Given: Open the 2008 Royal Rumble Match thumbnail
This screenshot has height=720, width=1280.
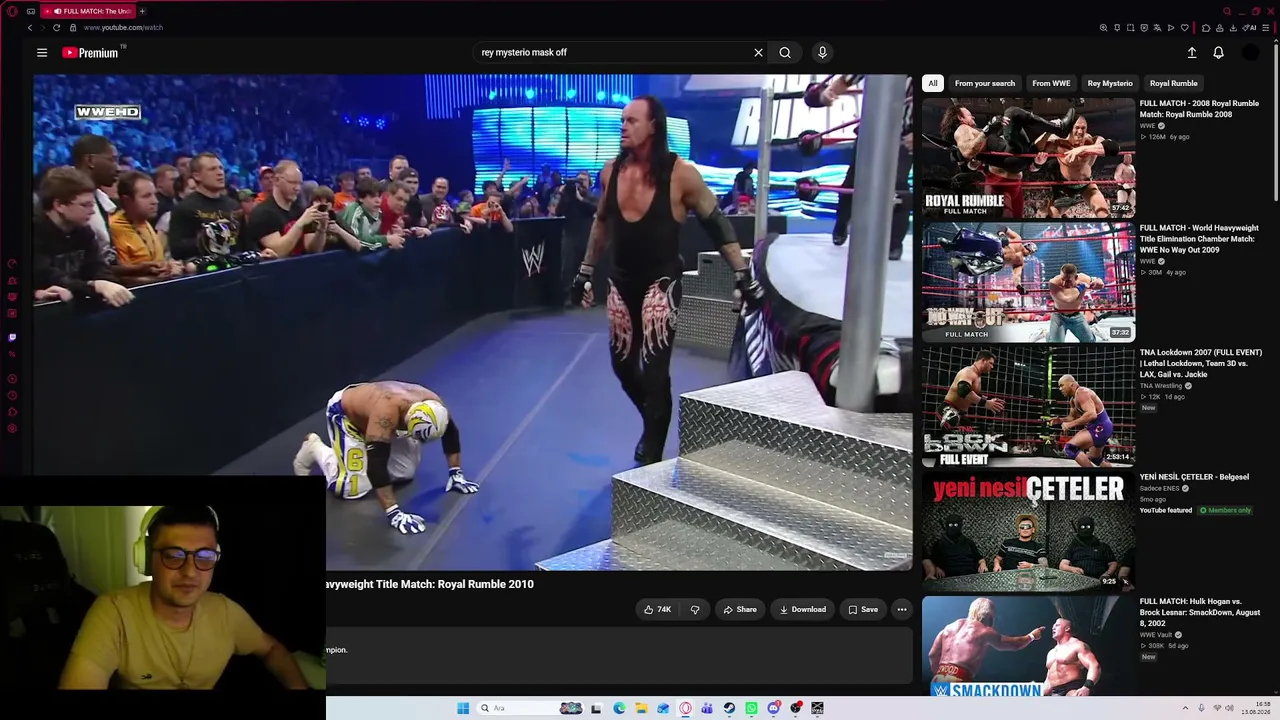Looking at the screenshot, I should 1028,158.
